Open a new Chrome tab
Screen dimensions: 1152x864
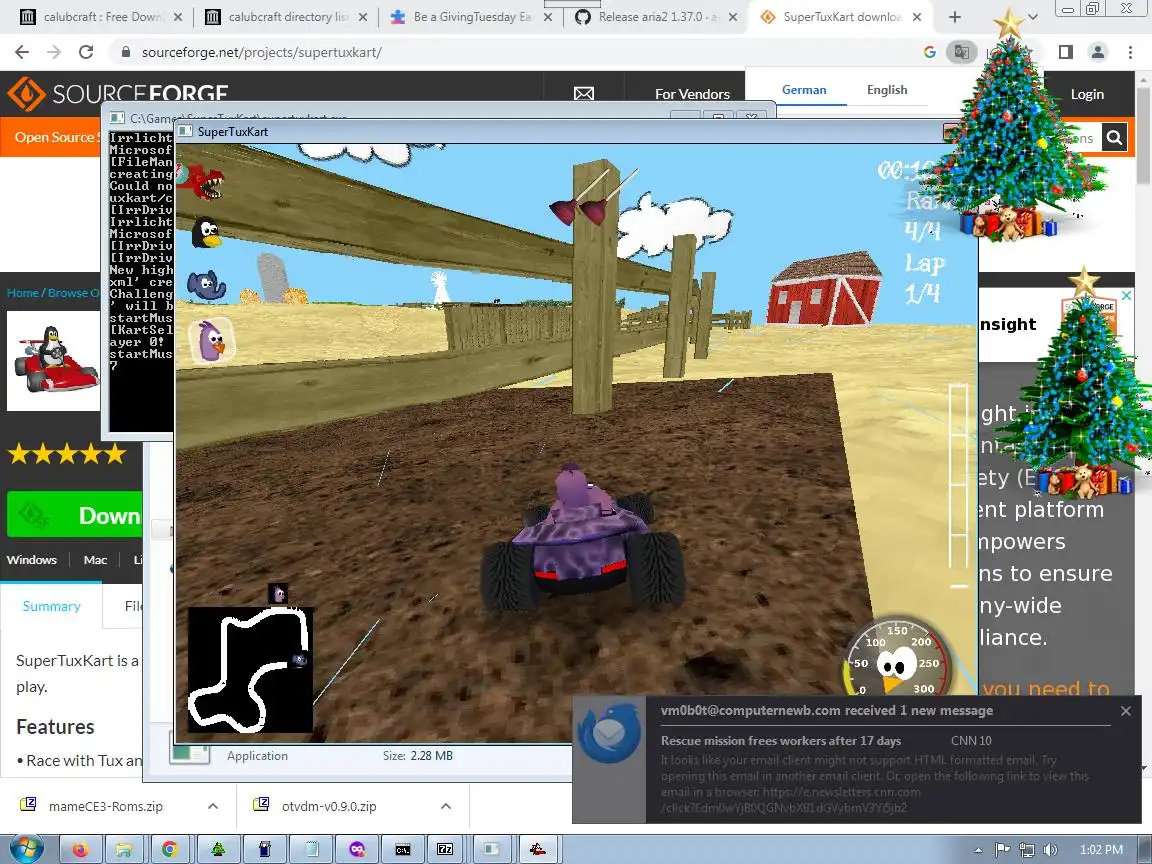click(x=954, y=17)
